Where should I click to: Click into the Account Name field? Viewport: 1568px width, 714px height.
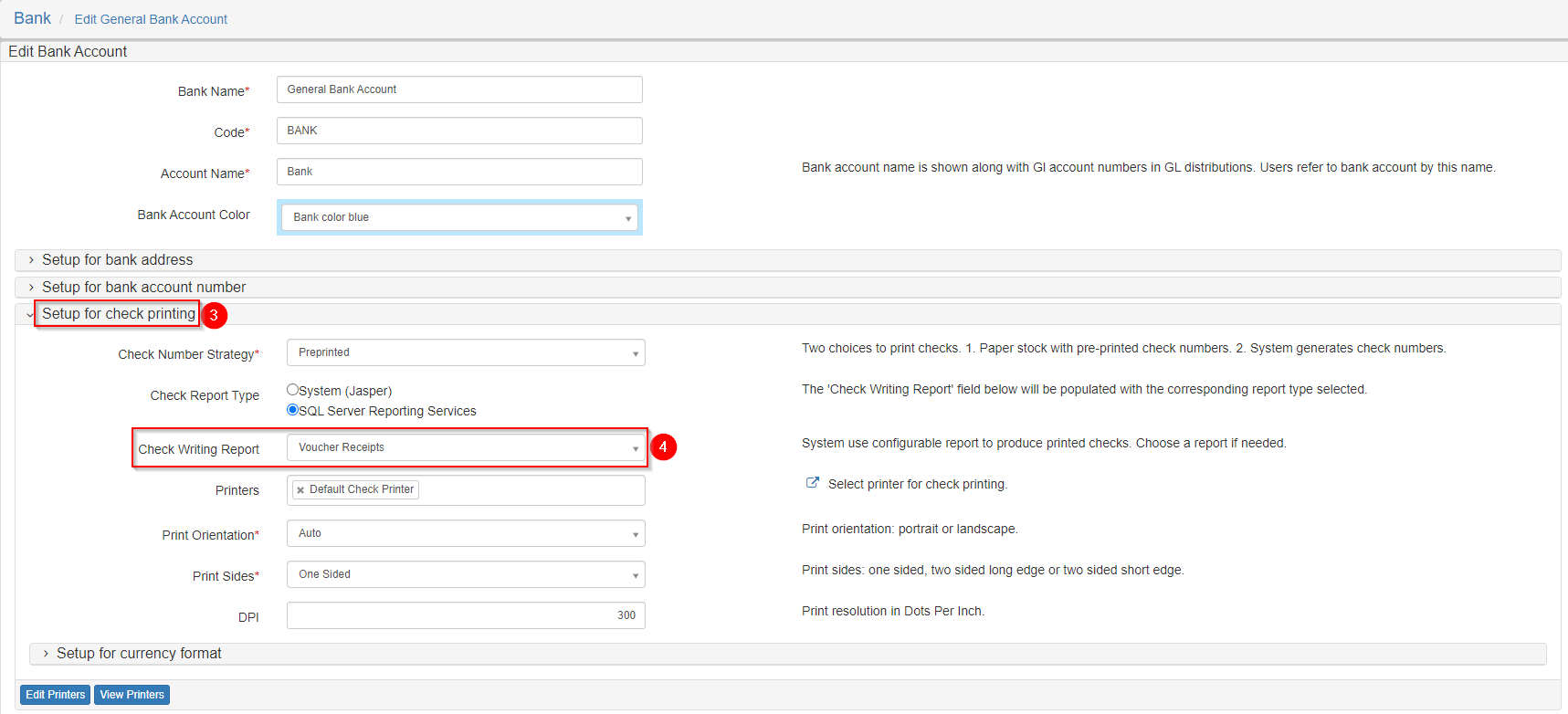coord(459,172)
